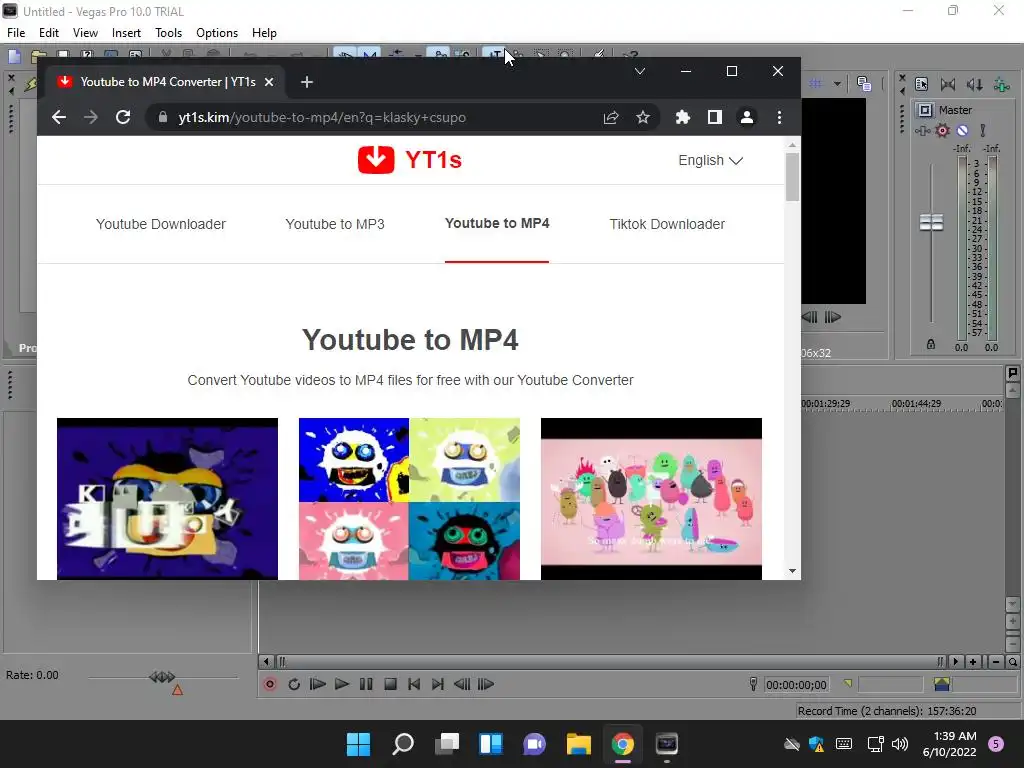Image resolution: width=1024 pixels, height=768 pixels.
Task: Toggle Chrome side panel icon
Action: (x=714, y=118)
